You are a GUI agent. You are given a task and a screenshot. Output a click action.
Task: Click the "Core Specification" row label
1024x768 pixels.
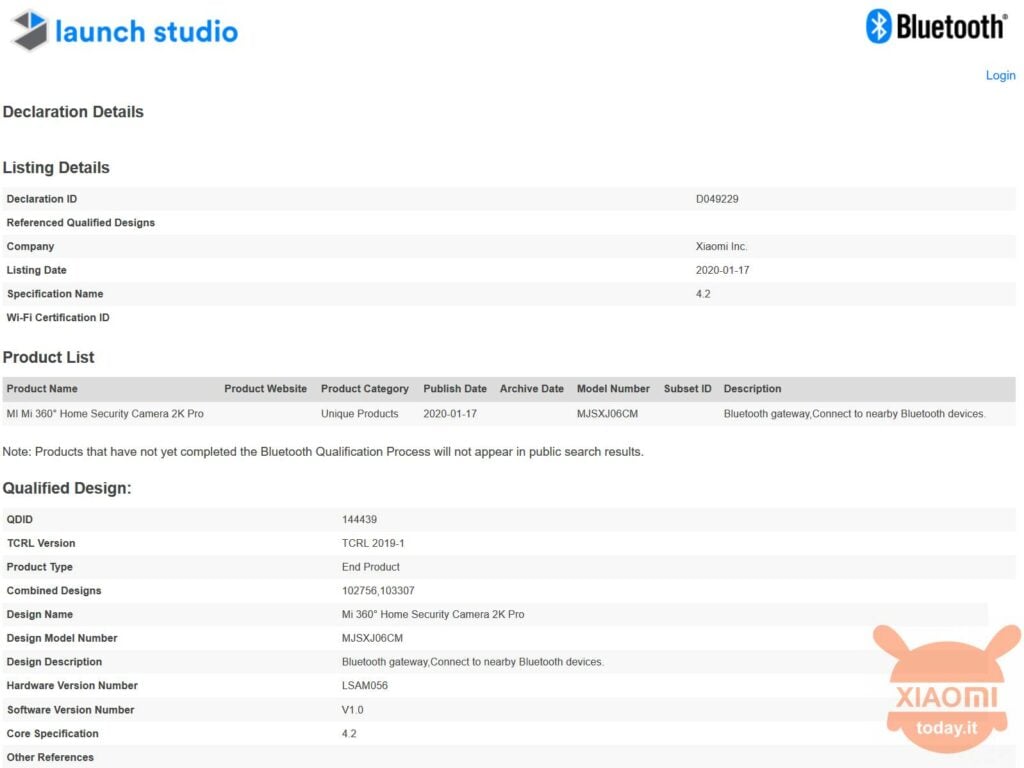(53, 734)
